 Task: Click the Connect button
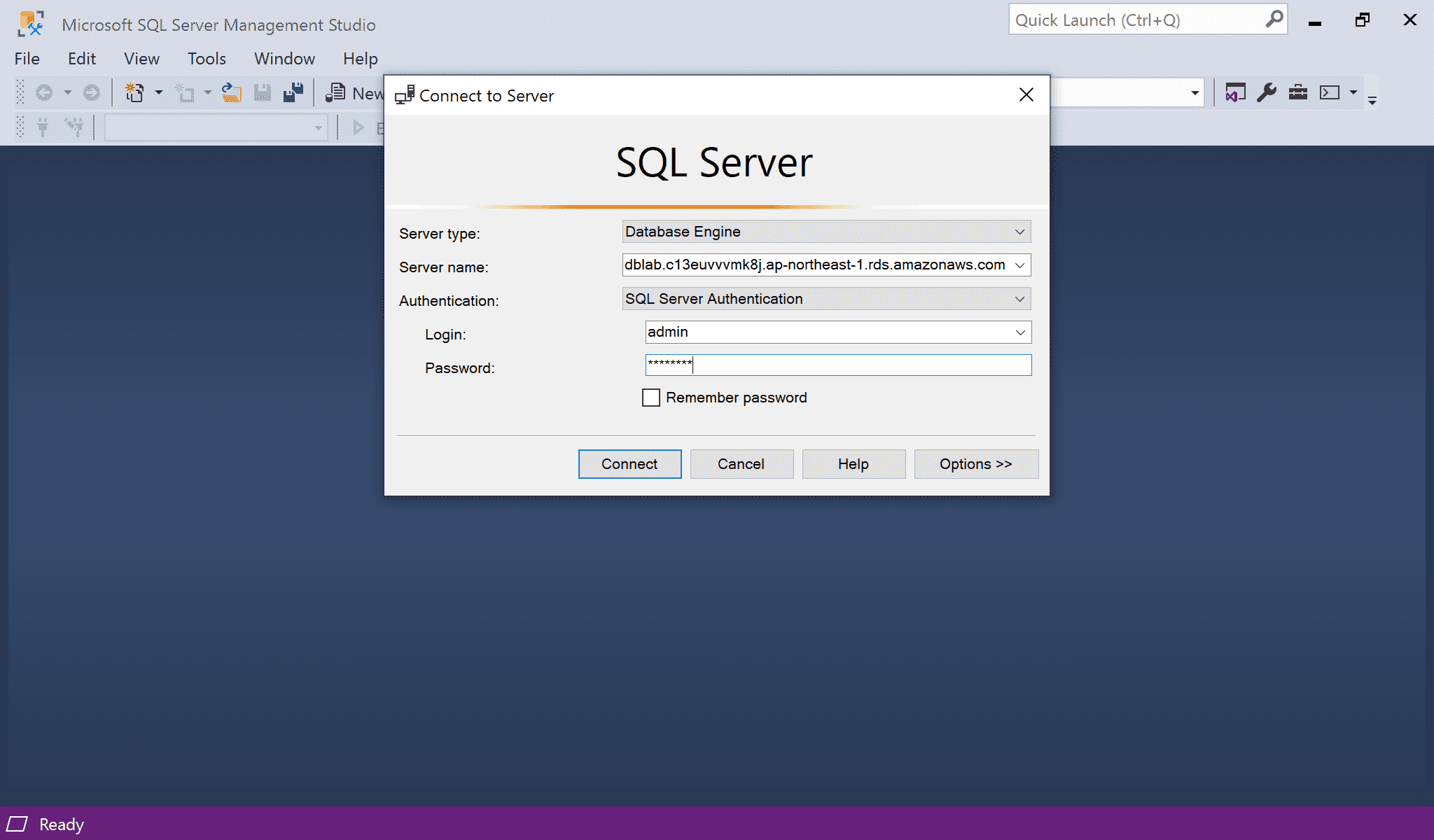629,464
